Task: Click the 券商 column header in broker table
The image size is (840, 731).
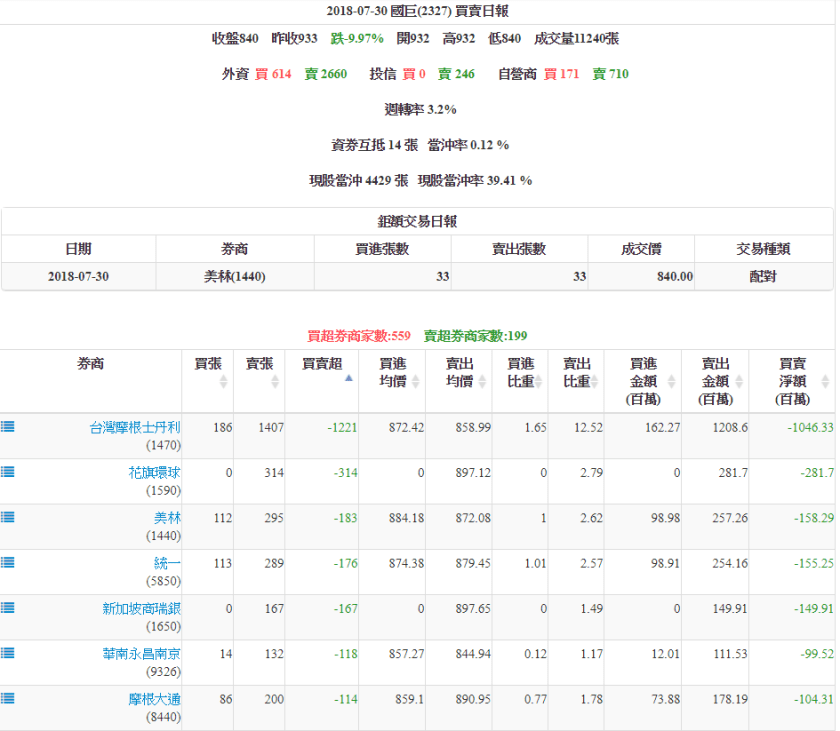Action: pyautogui.click(x=90, y=364)
